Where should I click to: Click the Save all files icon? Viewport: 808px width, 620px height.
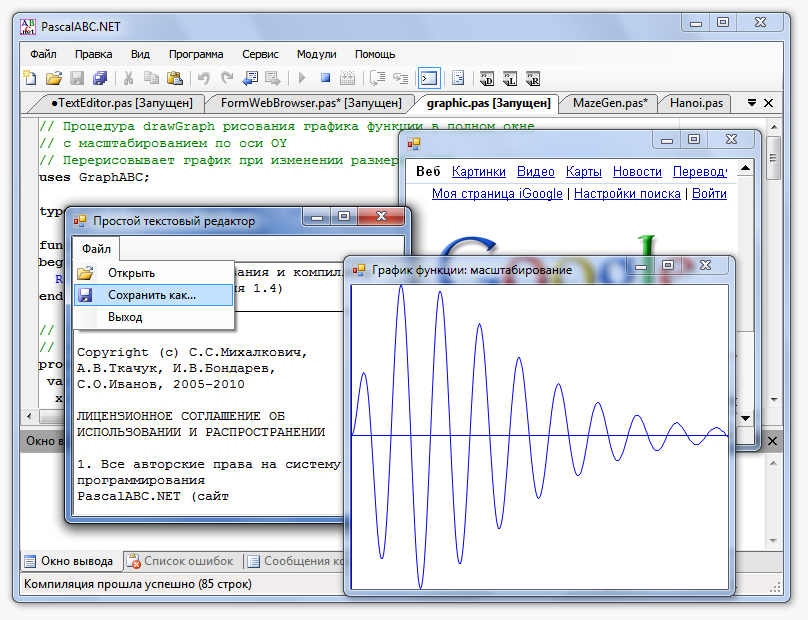(x=100, y=77)
